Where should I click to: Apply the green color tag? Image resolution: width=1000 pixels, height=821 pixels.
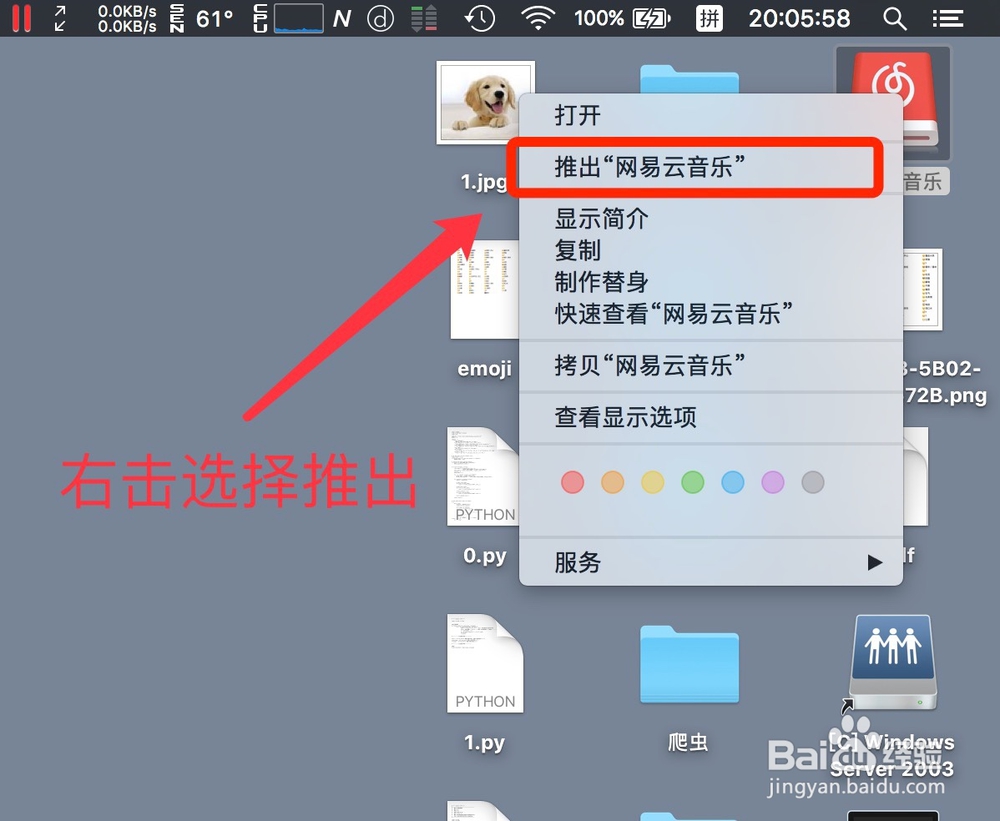point(692,482)
